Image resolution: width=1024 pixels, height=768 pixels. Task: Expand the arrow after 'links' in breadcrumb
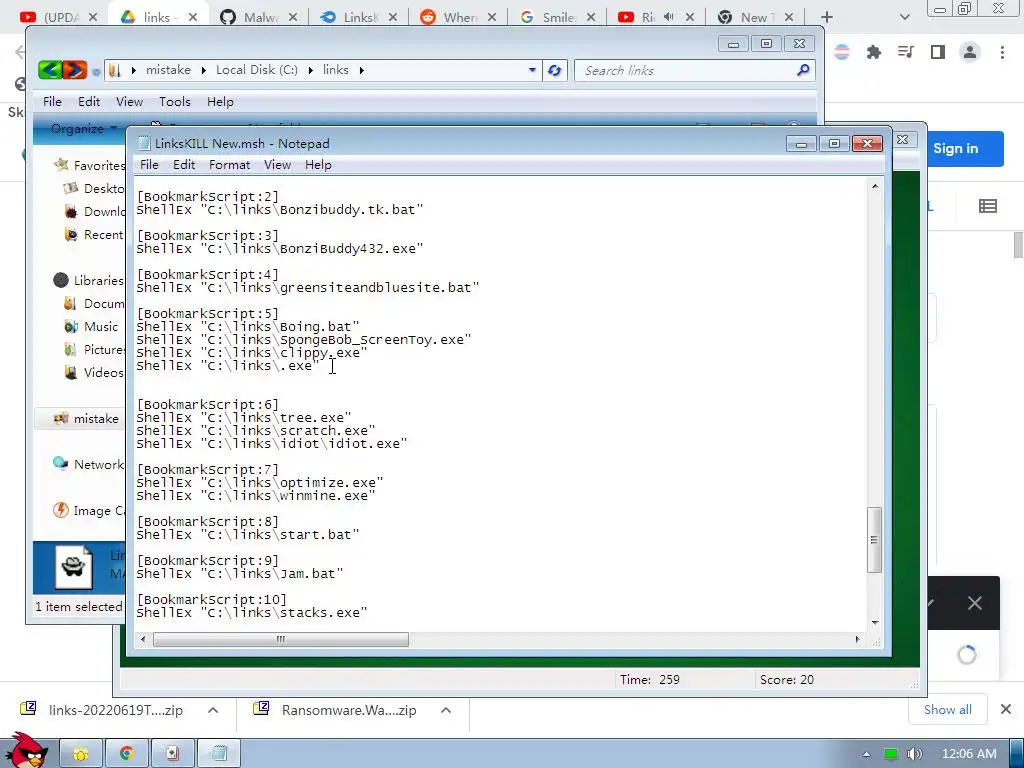[361, 70]
